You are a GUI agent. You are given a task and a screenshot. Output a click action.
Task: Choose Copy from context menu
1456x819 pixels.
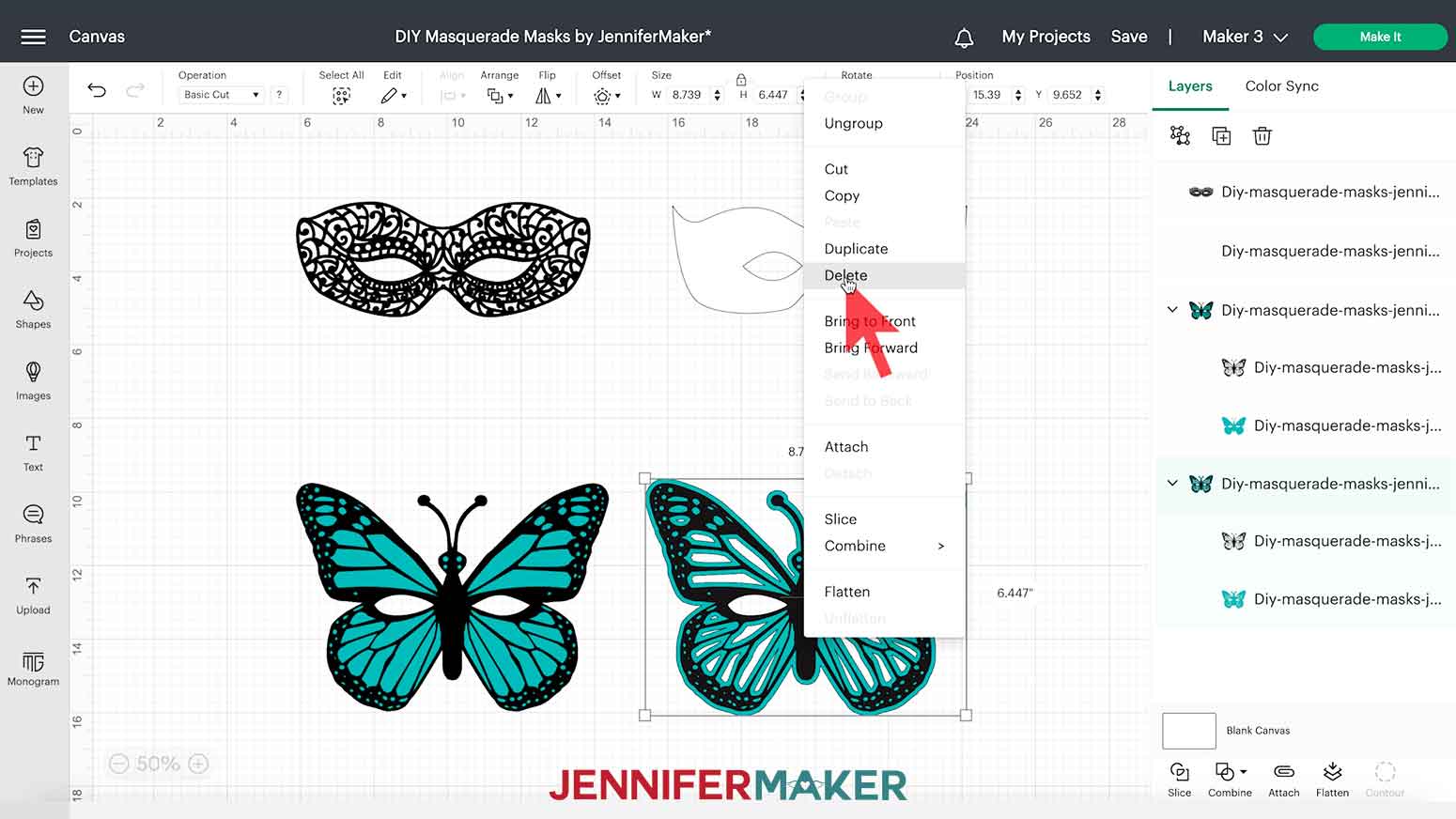(x=842, y=195)
